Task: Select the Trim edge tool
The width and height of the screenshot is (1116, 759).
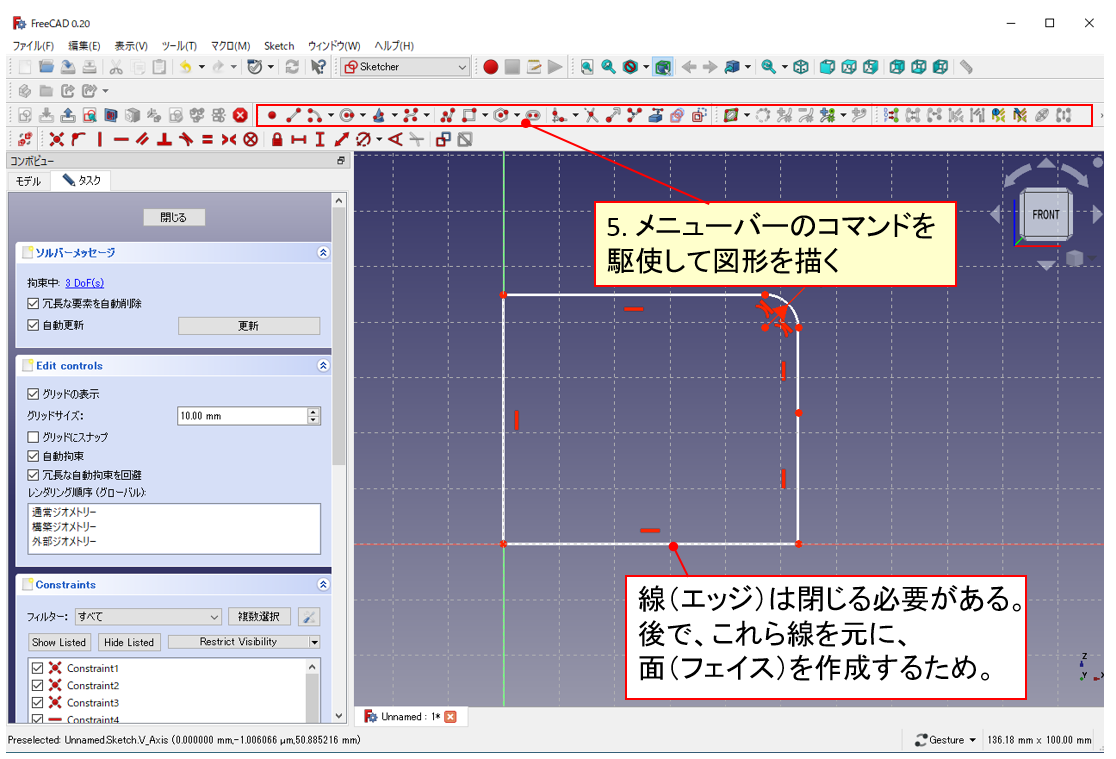Action: (x=591, y=115)
